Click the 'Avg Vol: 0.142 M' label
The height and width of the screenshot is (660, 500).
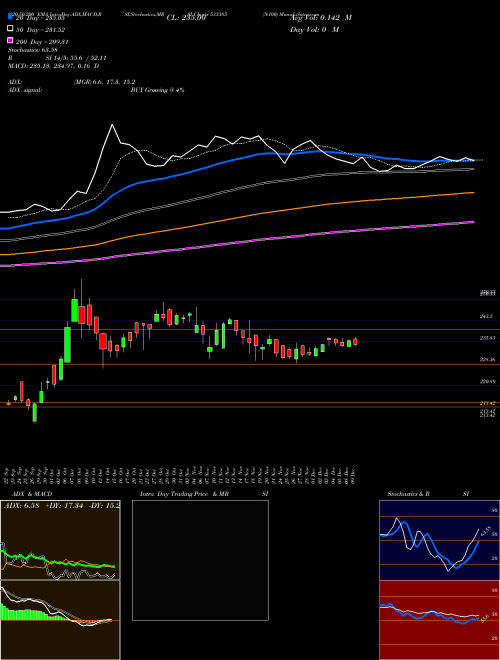(x=321, y=18)
